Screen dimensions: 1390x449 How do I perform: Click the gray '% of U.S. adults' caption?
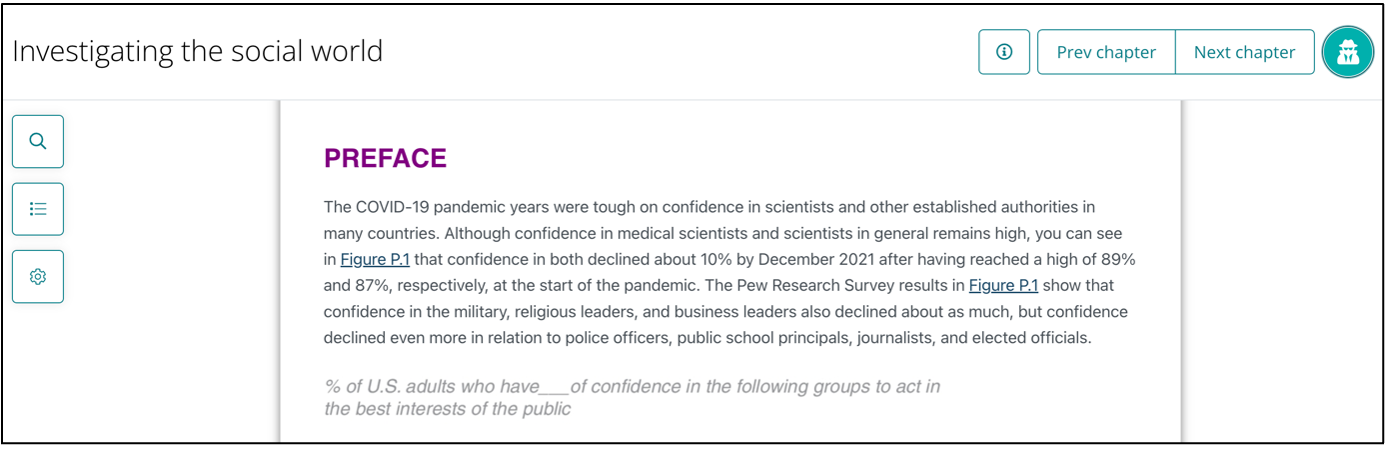click(x=632, y=387)
